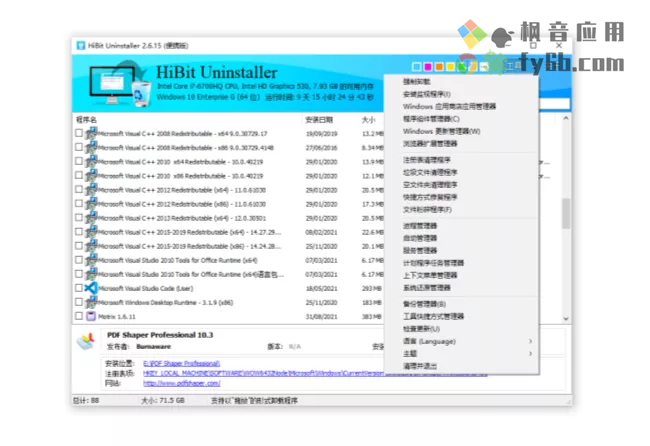This screenshot has height=446, width=650.
Task: Click the Motrix 1.6.11 program icon
Action: (91, 316)
